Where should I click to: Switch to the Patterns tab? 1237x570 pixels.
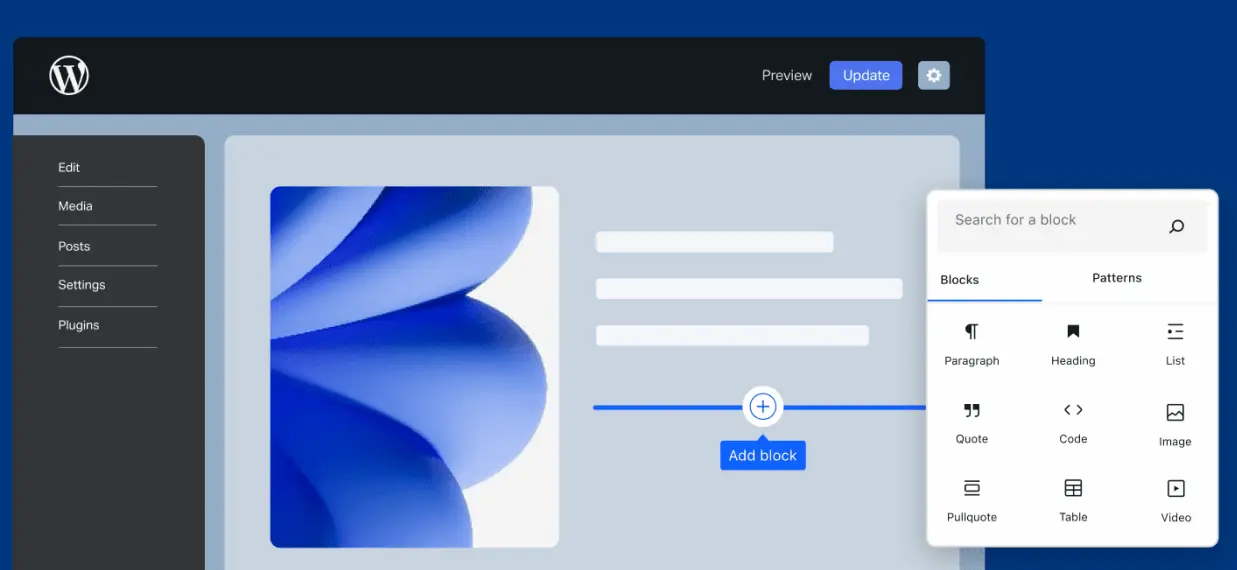[1116, 278]
